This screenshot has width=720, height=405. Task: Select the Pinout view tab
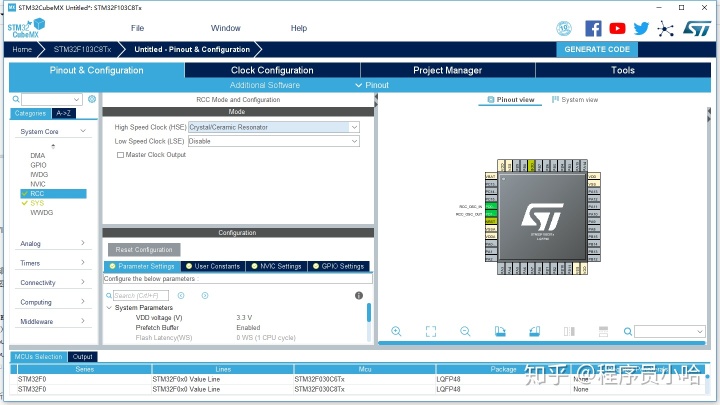pyautogui.click(x=511, y=100)
